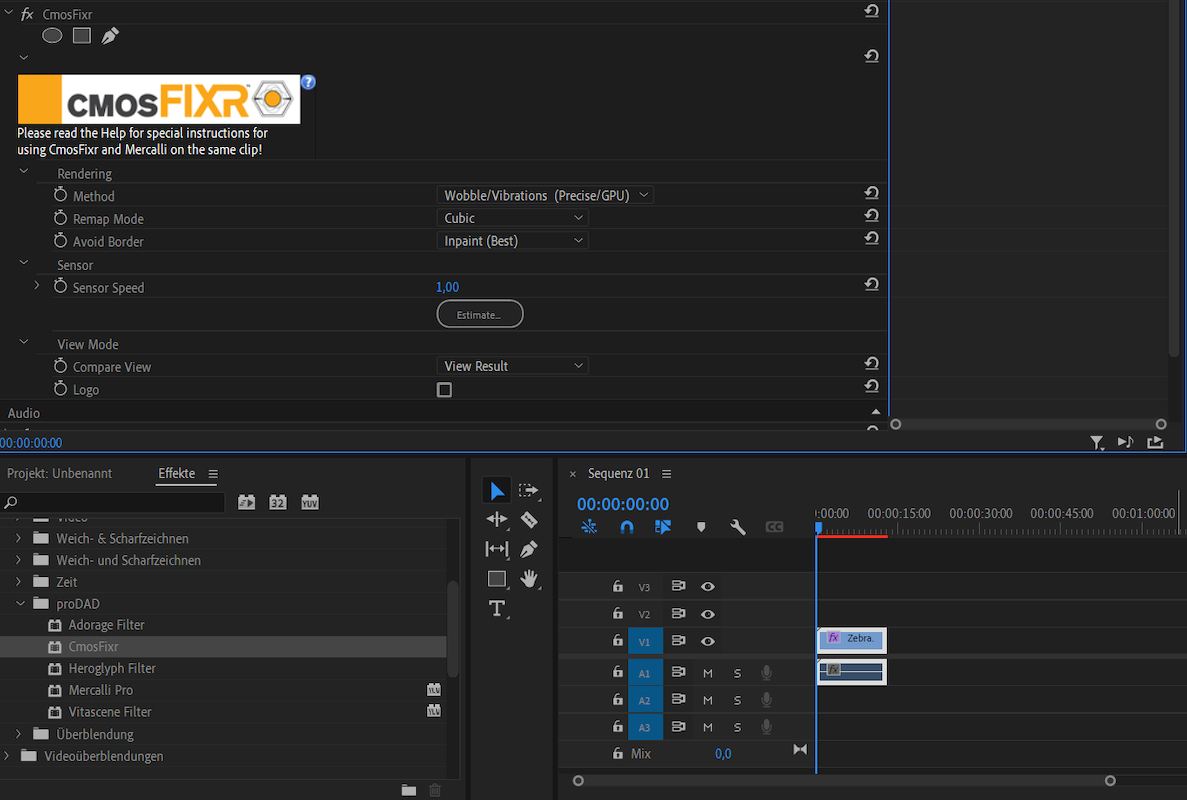The height and width of the screenshot is (800, 1187).
Task: Click the effects search field
Action: click(x=114, y=502)
